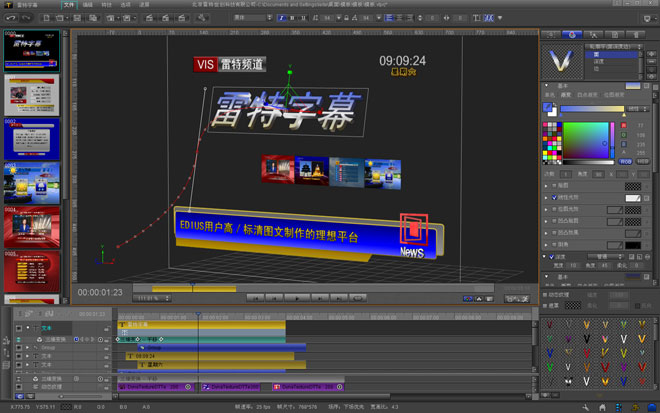
Task: Open the 编辑 menu
Action: coord(88,5)
